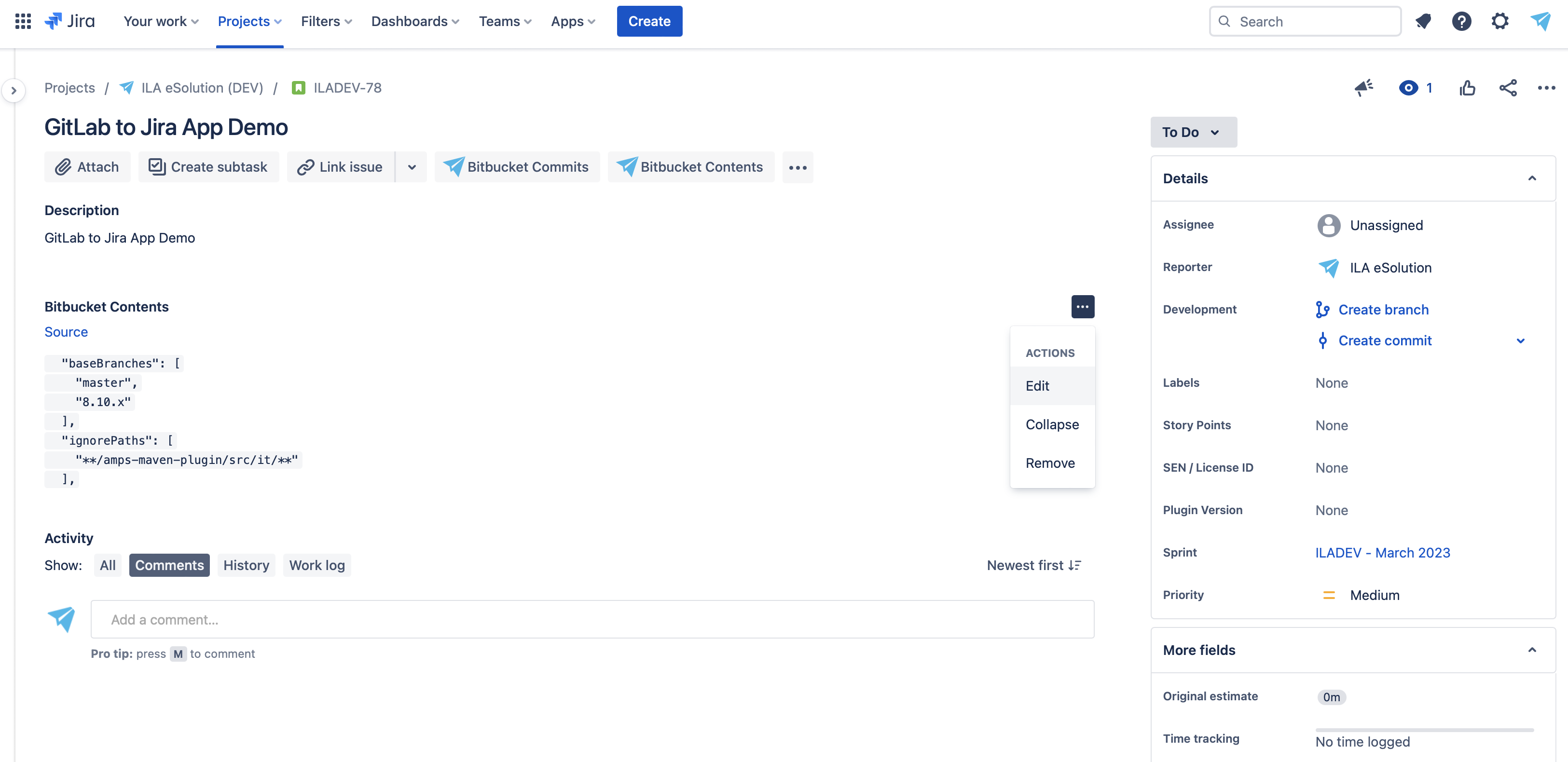Open the Source link
The height and width of the screenshot is (762, 1568).
pos(66,332)
